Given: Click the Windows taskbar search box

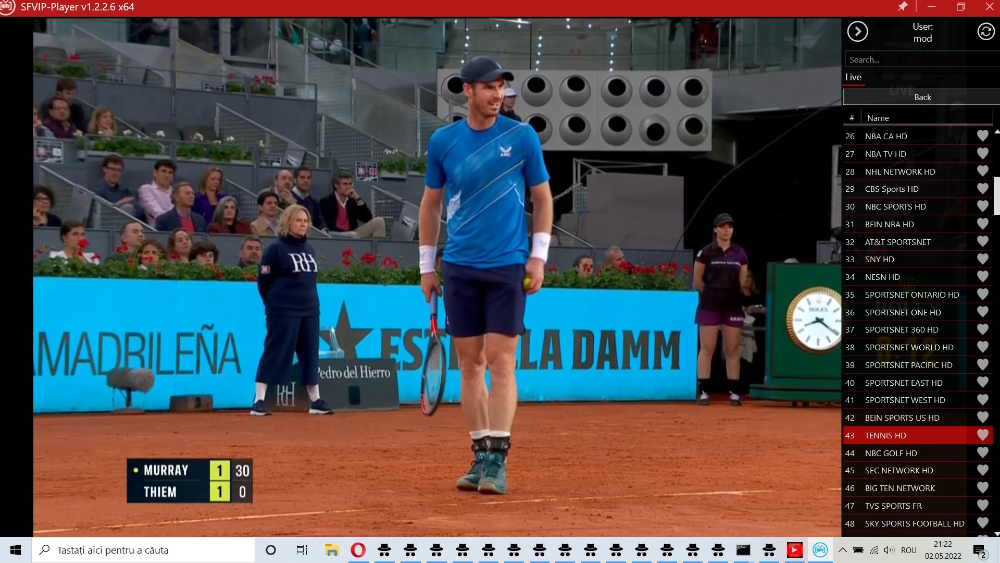Looking at the screenshot, I should point(143,550).
